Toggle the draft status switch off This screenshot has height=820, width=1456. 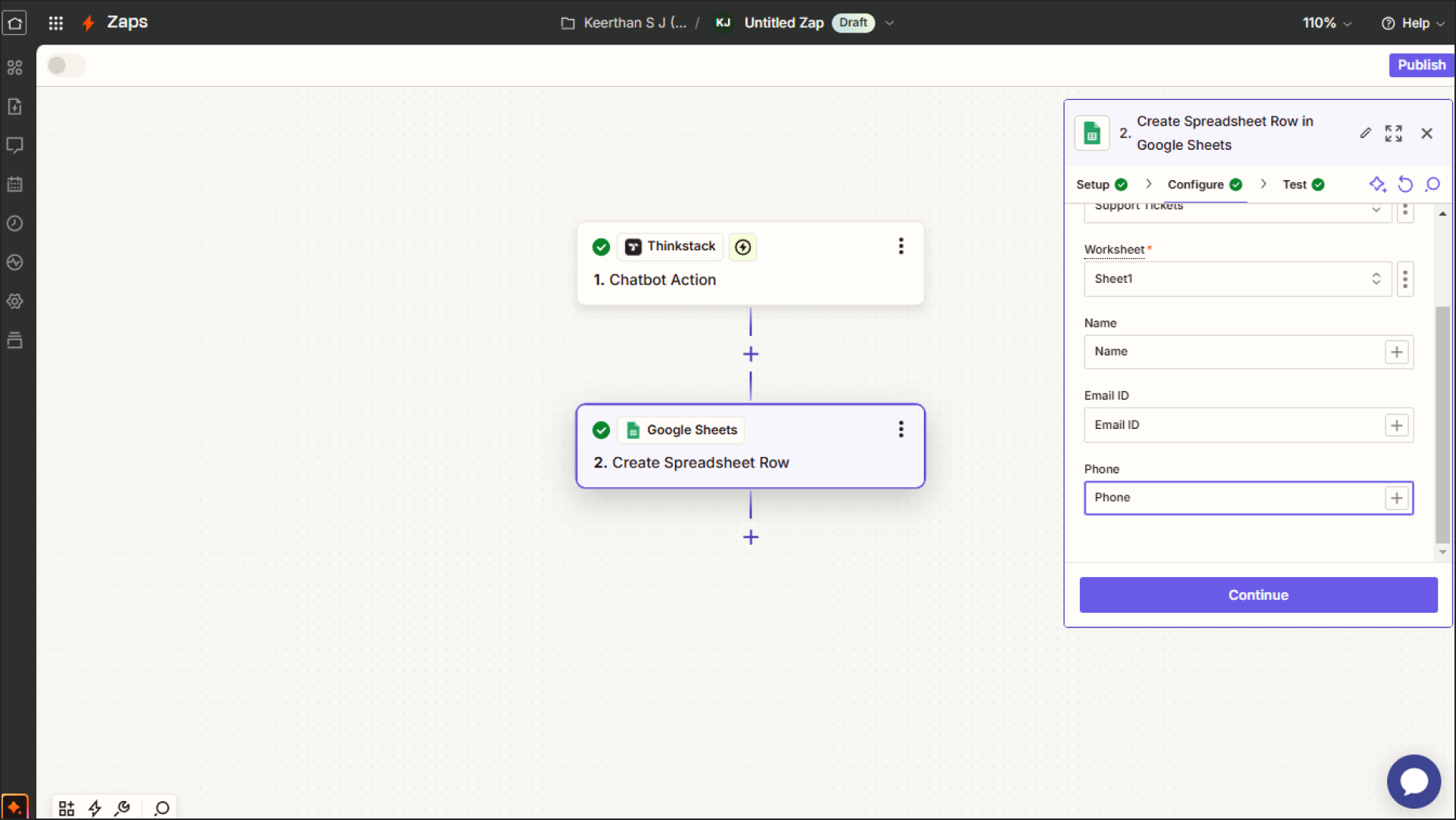coord(65,65)
